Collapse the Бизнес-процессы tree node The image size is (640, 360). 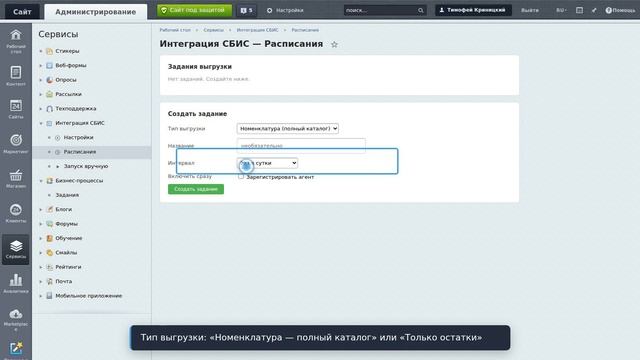pos(41,180)
